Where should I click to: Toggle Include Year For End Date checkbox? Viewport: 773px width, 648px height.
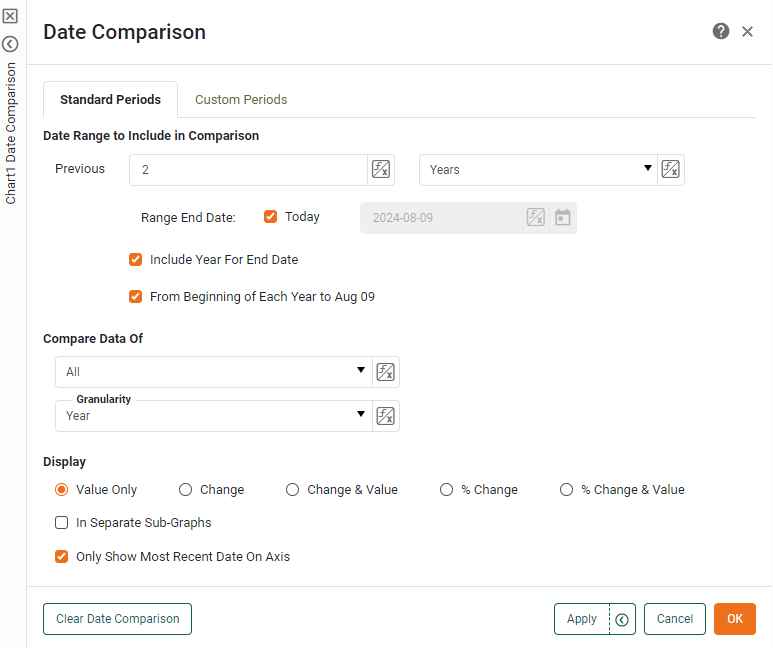click(x=136, y=259)
